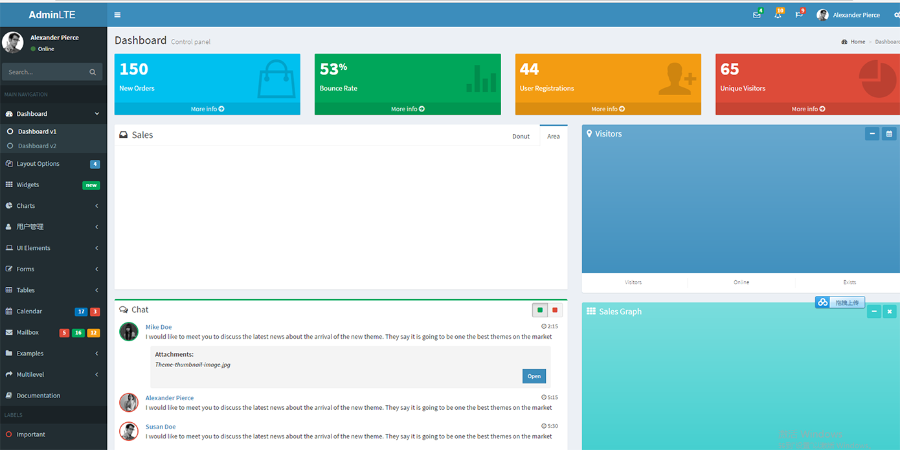Click the shopping bag icon on New Orders
The width and height of the screenshot is (900, 450).
(276, 78)
